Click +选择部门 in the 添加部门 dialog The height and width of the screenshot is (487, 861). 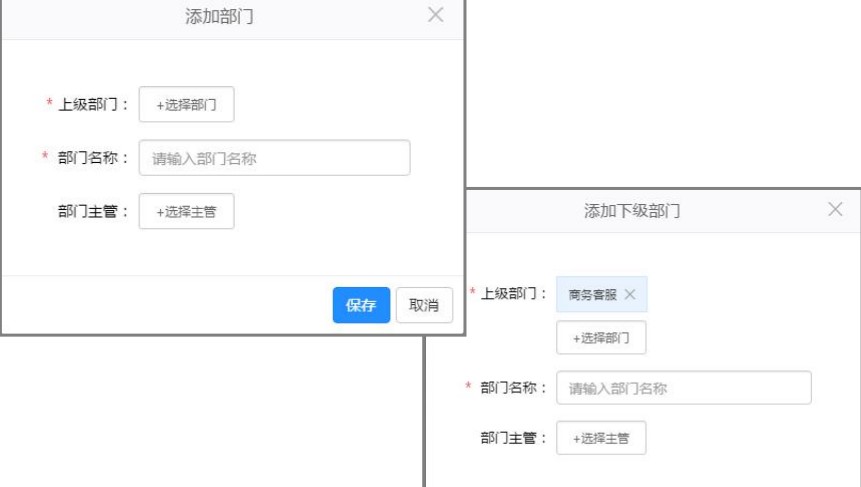click(187, 104)
